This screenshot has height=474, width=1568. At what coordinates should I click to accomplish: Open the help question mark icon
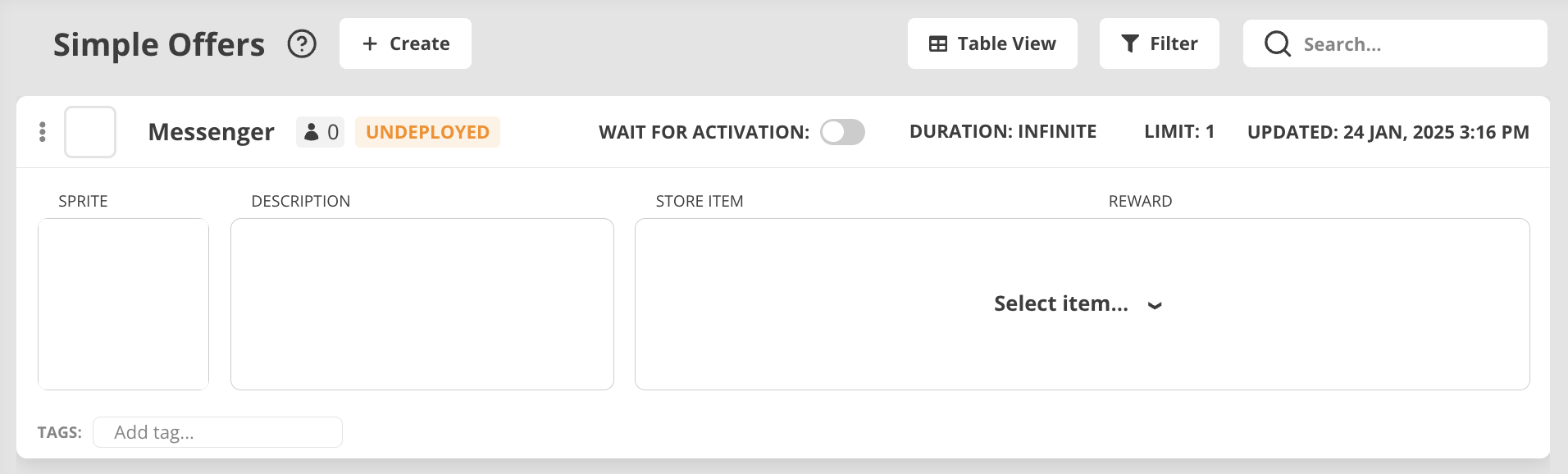(x=302, y=43)
